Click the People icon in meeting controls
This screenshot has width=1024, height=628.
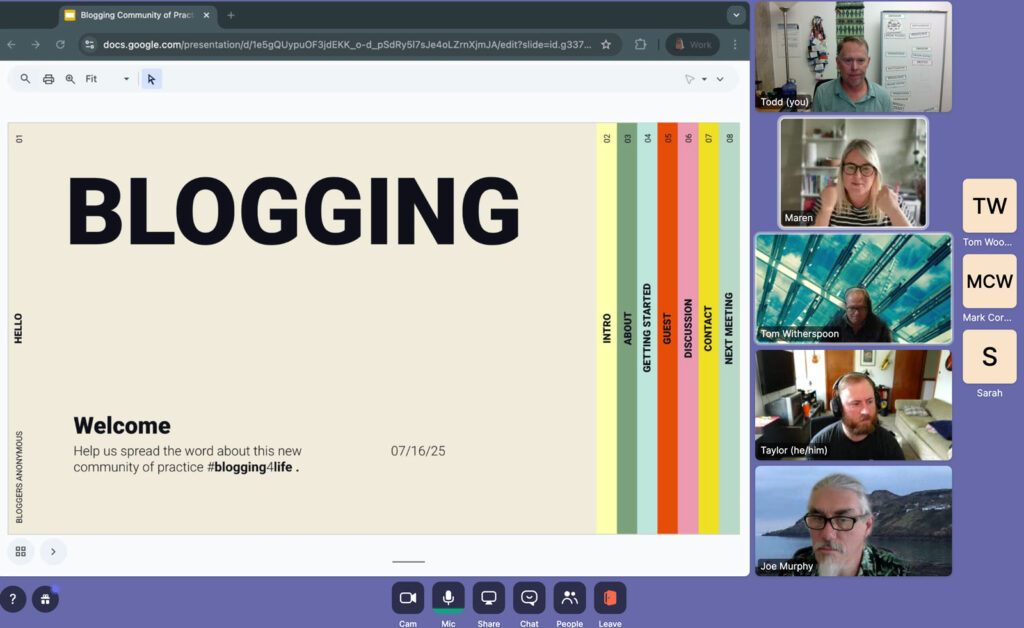(569, 598)
